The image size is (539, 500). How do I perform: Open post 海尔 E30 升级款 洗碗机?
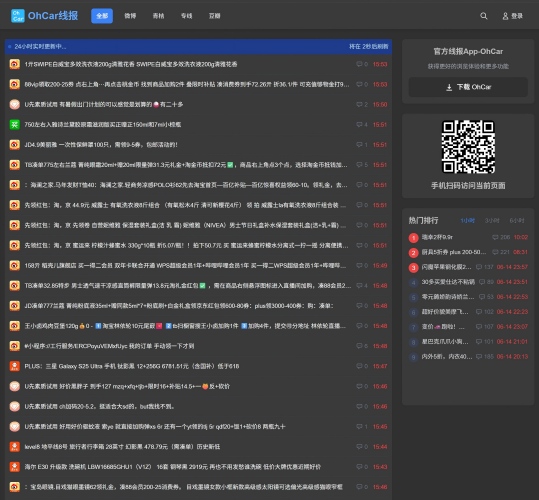[173, 467]
